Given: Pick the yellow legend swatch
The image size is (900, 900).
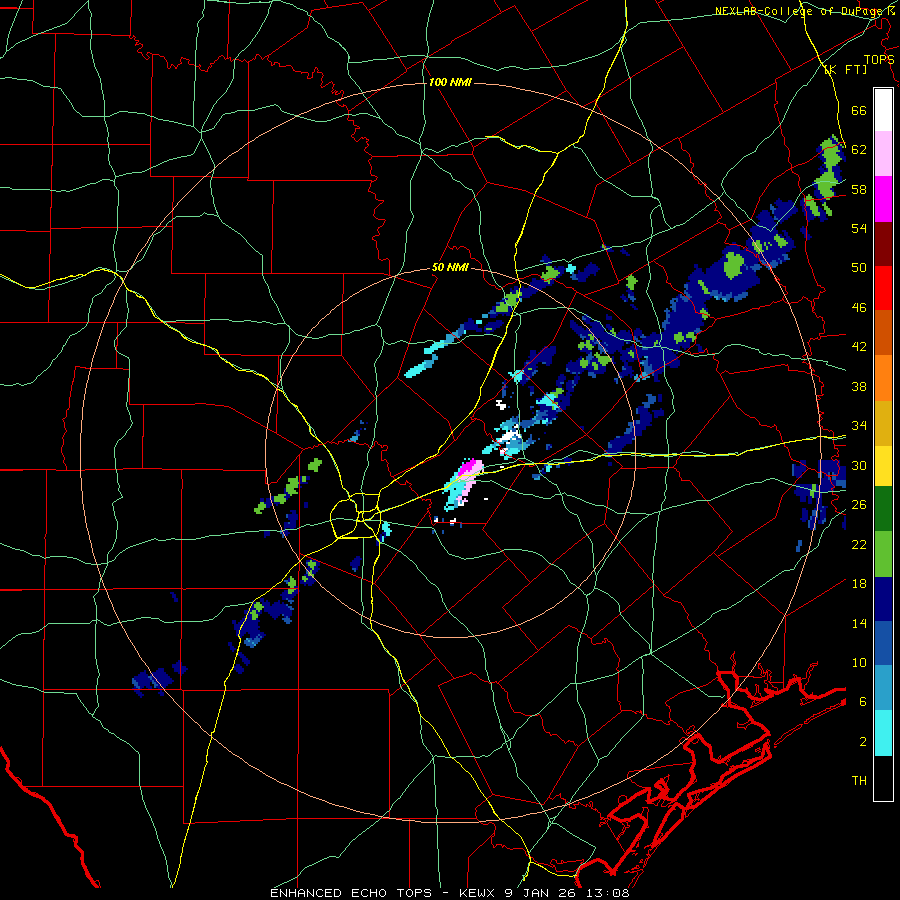Looking at the screenshot, I should (x=883, y=466).
